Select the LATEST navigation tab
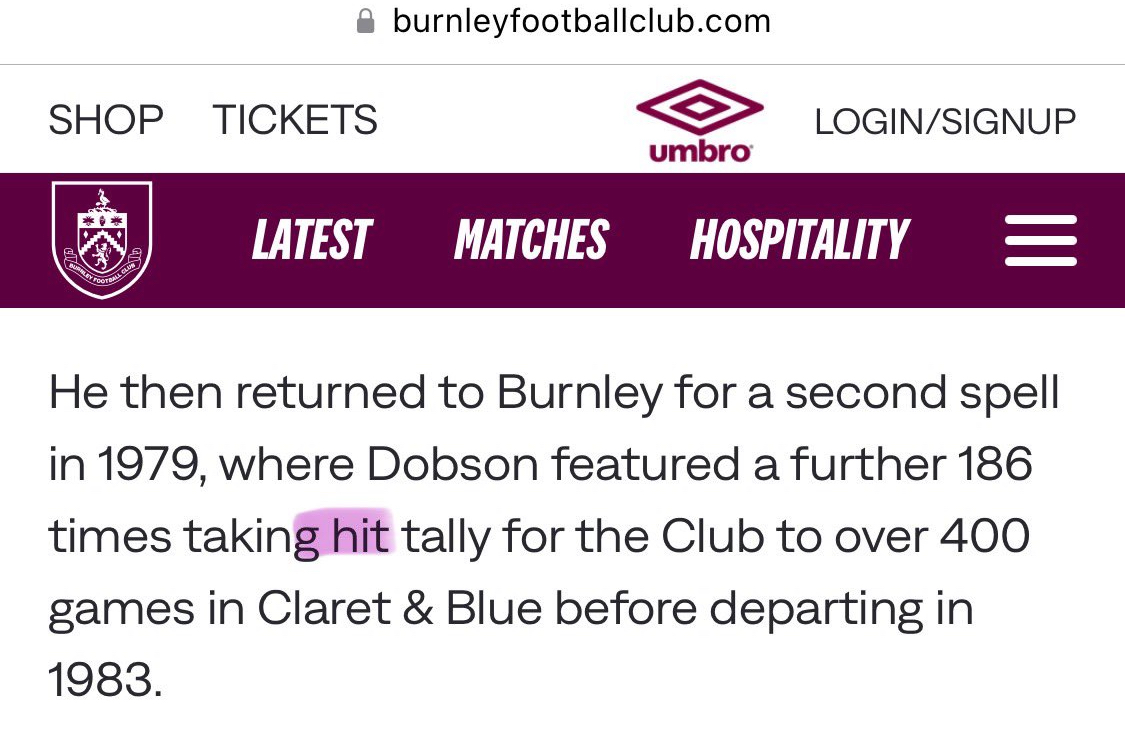1125x747 pixels. click(311, 241)
